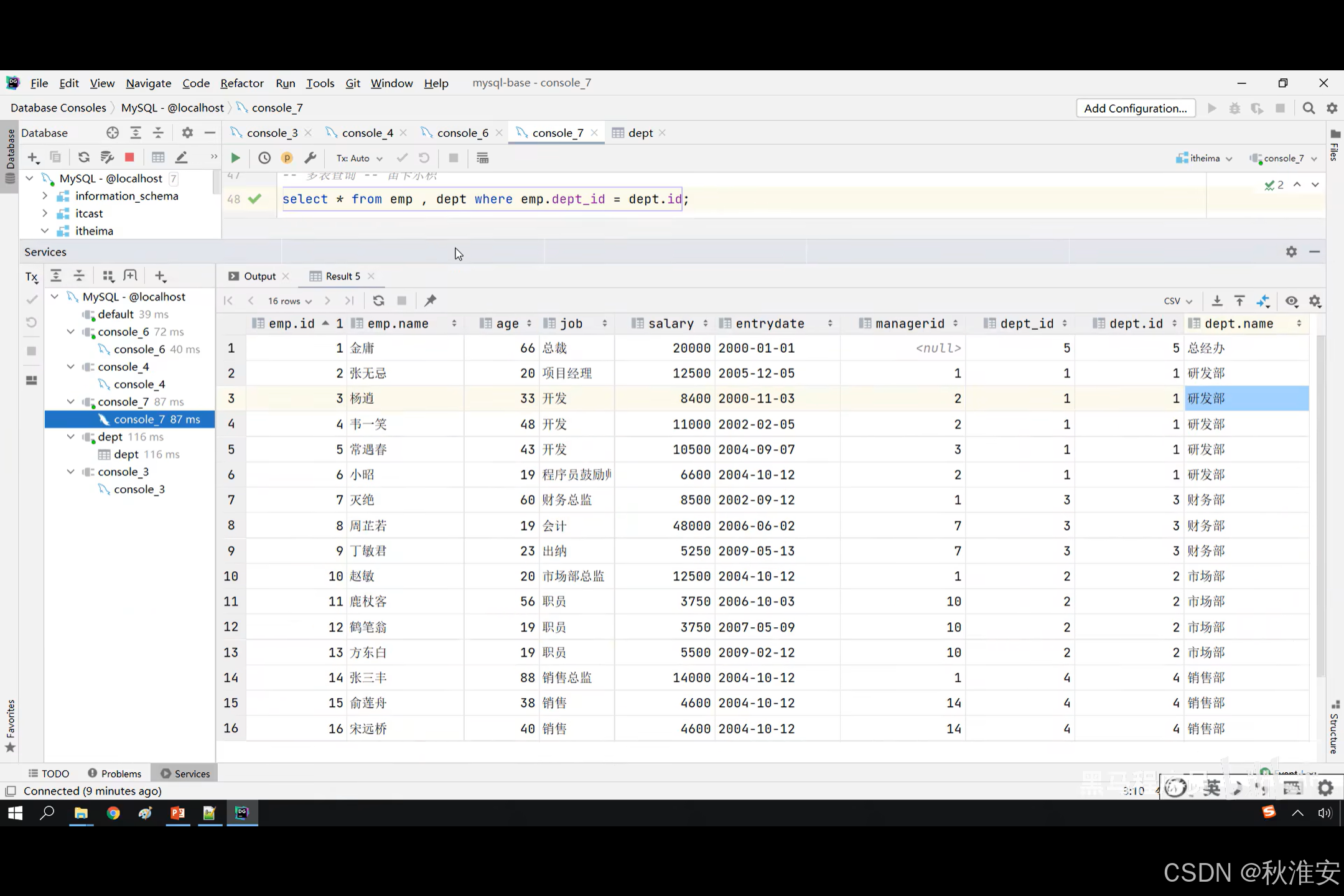The image size is (1344, 896).
Task: Open the Refactor menu
Action: pos(241,83)
